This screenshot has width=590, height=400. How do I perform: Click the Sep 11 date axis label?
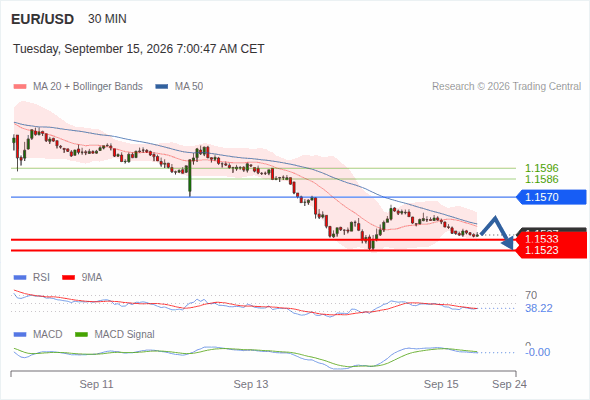[x=96, y=385]
